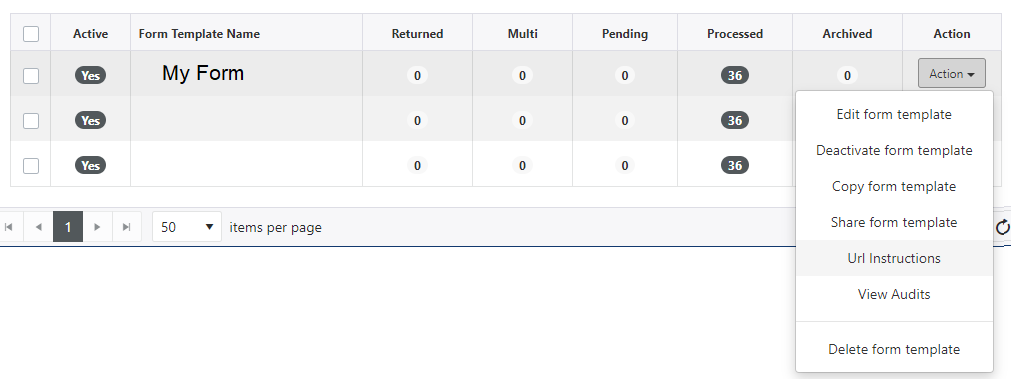Click page number 1 button
The height and width of the screenshot is (379, 1011).
(68, 227)
